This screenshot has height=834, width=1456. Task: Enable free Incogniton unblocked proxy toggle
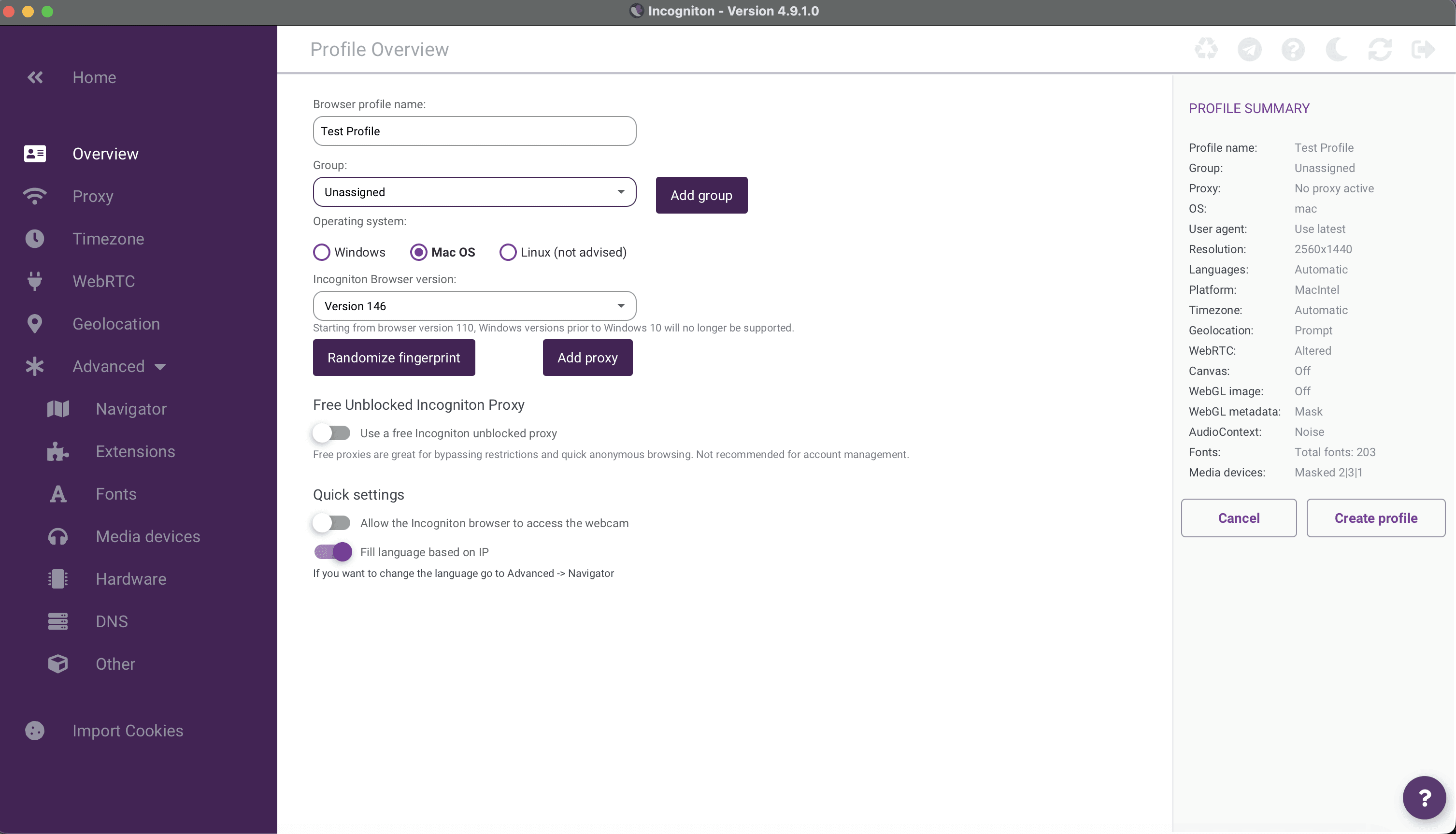pos(332,433)
